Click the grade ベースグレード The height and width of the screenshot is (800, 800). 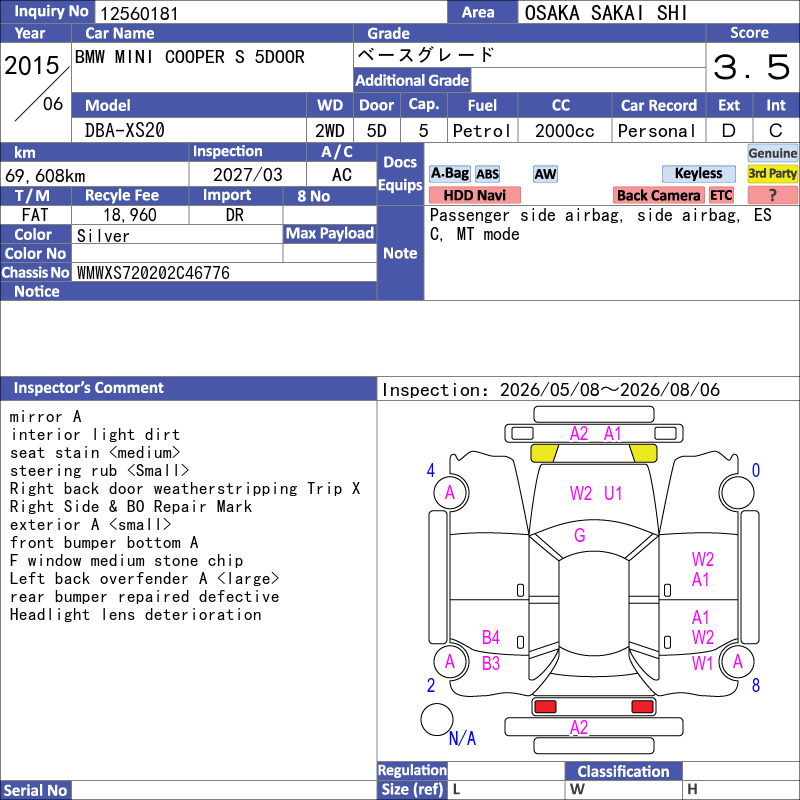tap(426, 55)
